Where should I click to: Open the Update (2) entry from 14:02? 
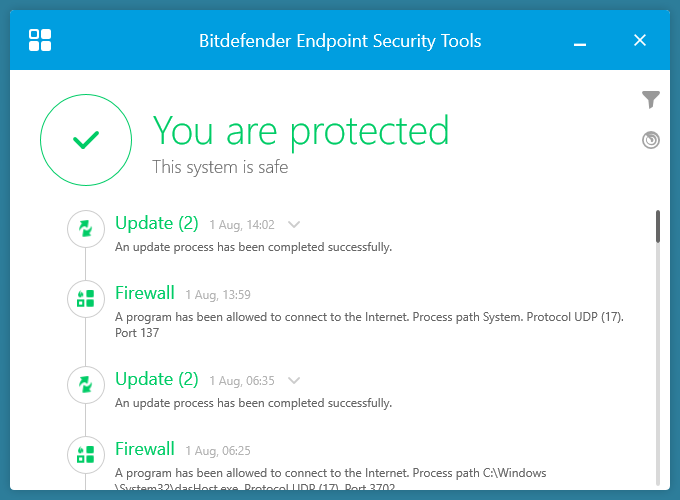coord(157,223)
